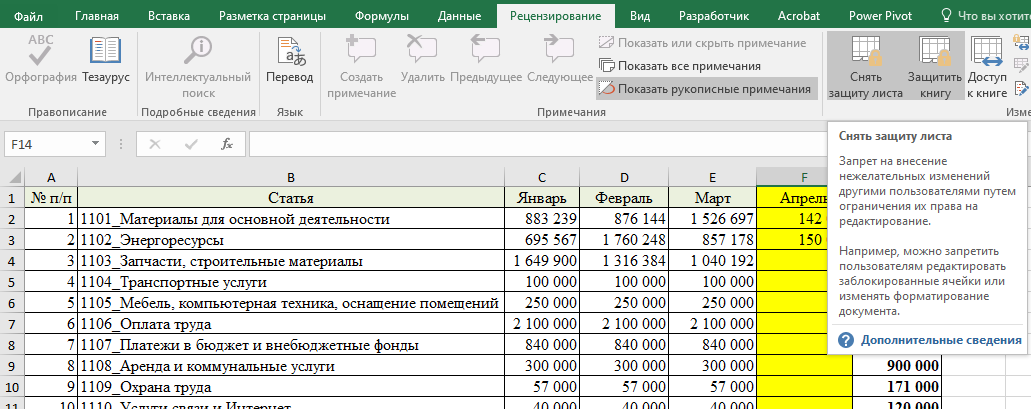
Task: Open the Формулы tab
Action: tap(381, 16)
